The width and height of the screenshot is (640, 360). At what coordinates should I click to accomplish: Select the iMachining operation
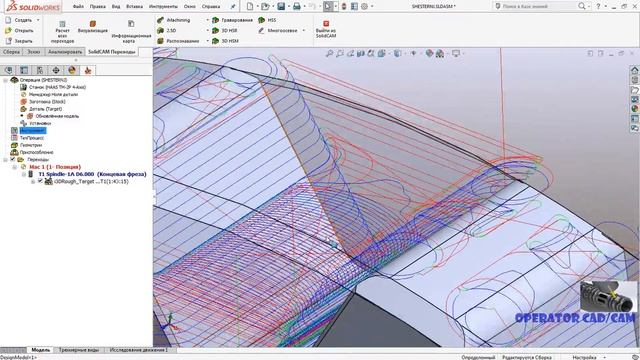coord(174,20)
